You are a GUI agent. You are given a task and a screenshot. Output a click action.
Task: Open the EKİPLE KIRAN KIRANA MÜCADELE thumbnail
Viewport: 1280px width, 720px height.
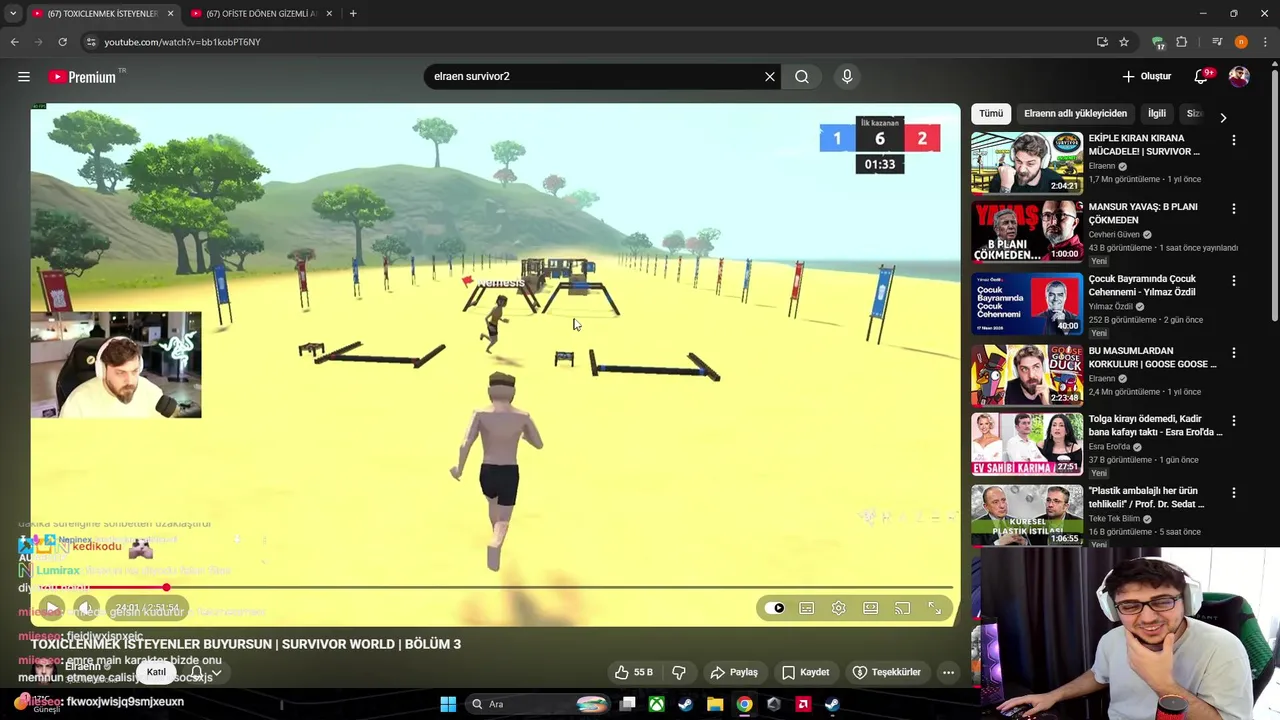pyautogui.click(x=1027, y=163)
